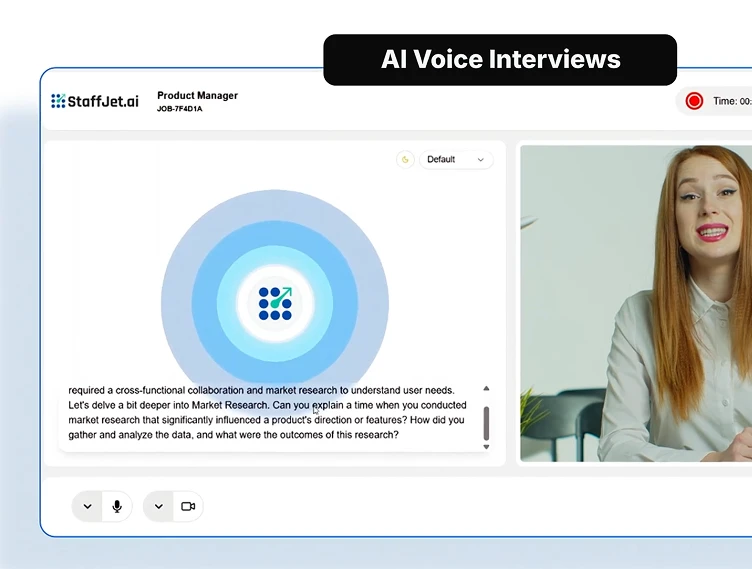Click the JOB-7F4D1A job ID

tap(179, 109)
